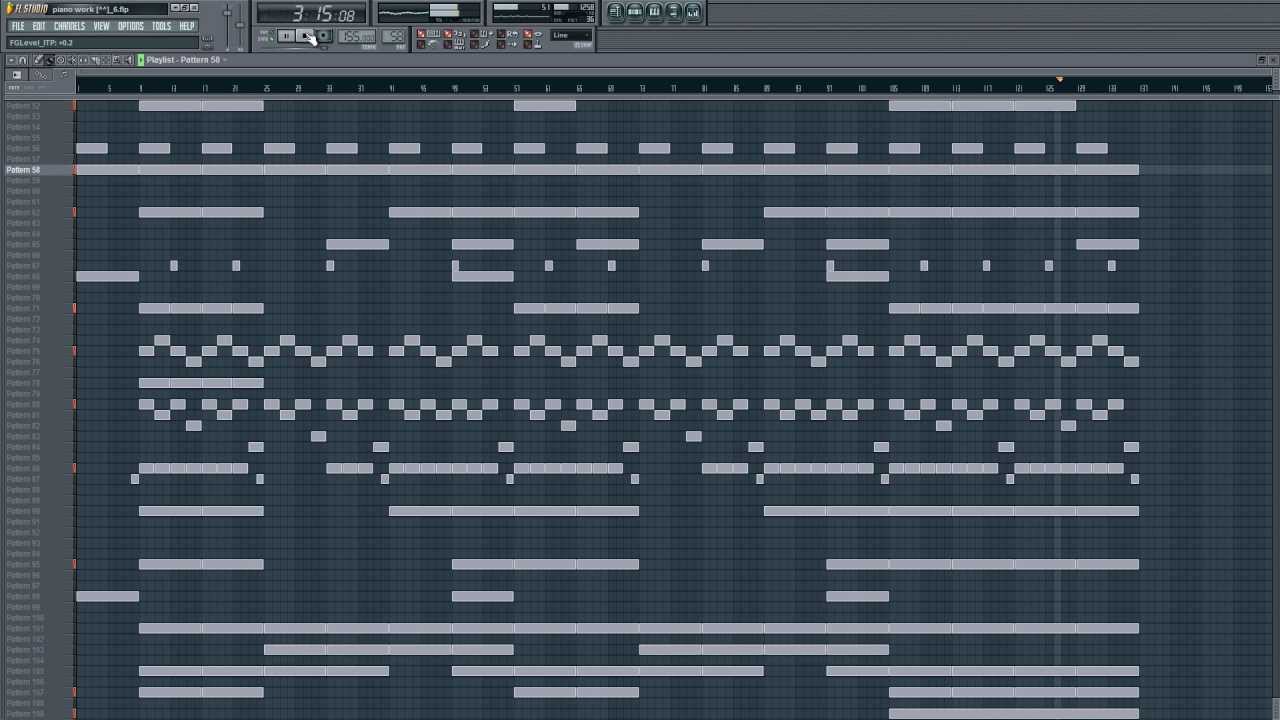Select the playlist zoom tool

pyautogui.click(x=116, y=60)
